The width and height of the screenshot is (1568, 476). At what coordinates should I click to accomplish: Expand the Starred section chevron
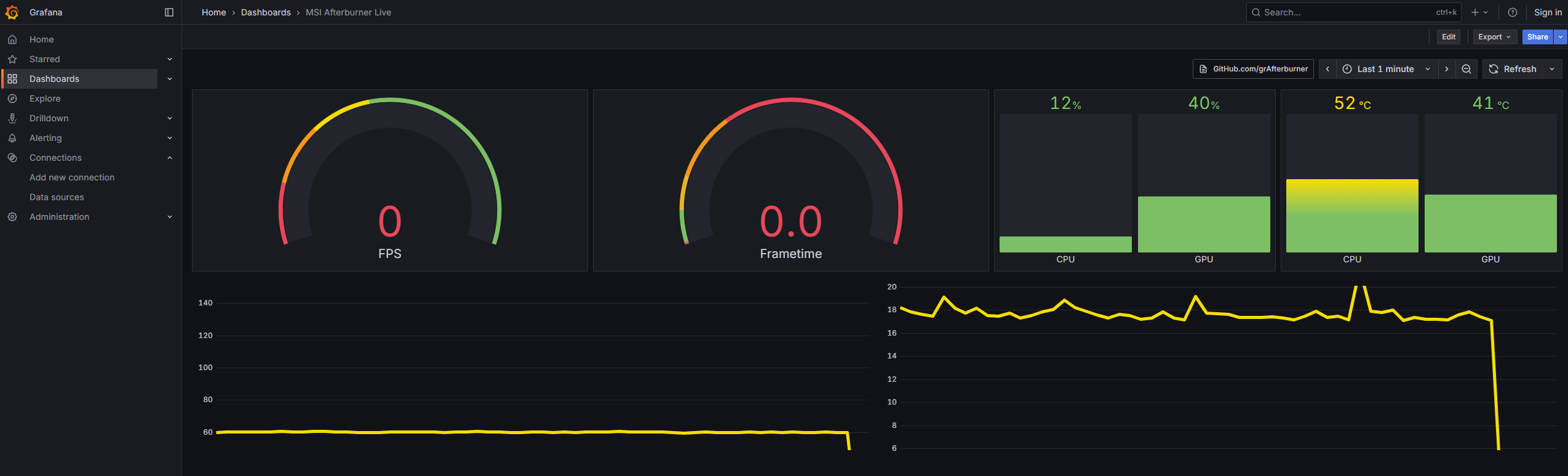170,59
